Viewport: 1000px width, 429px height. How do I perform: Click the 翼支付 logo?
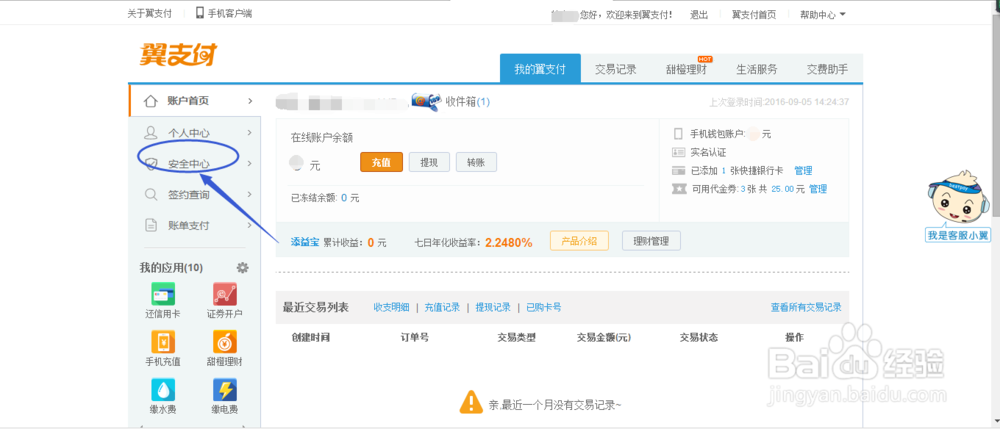click(178, 55)
